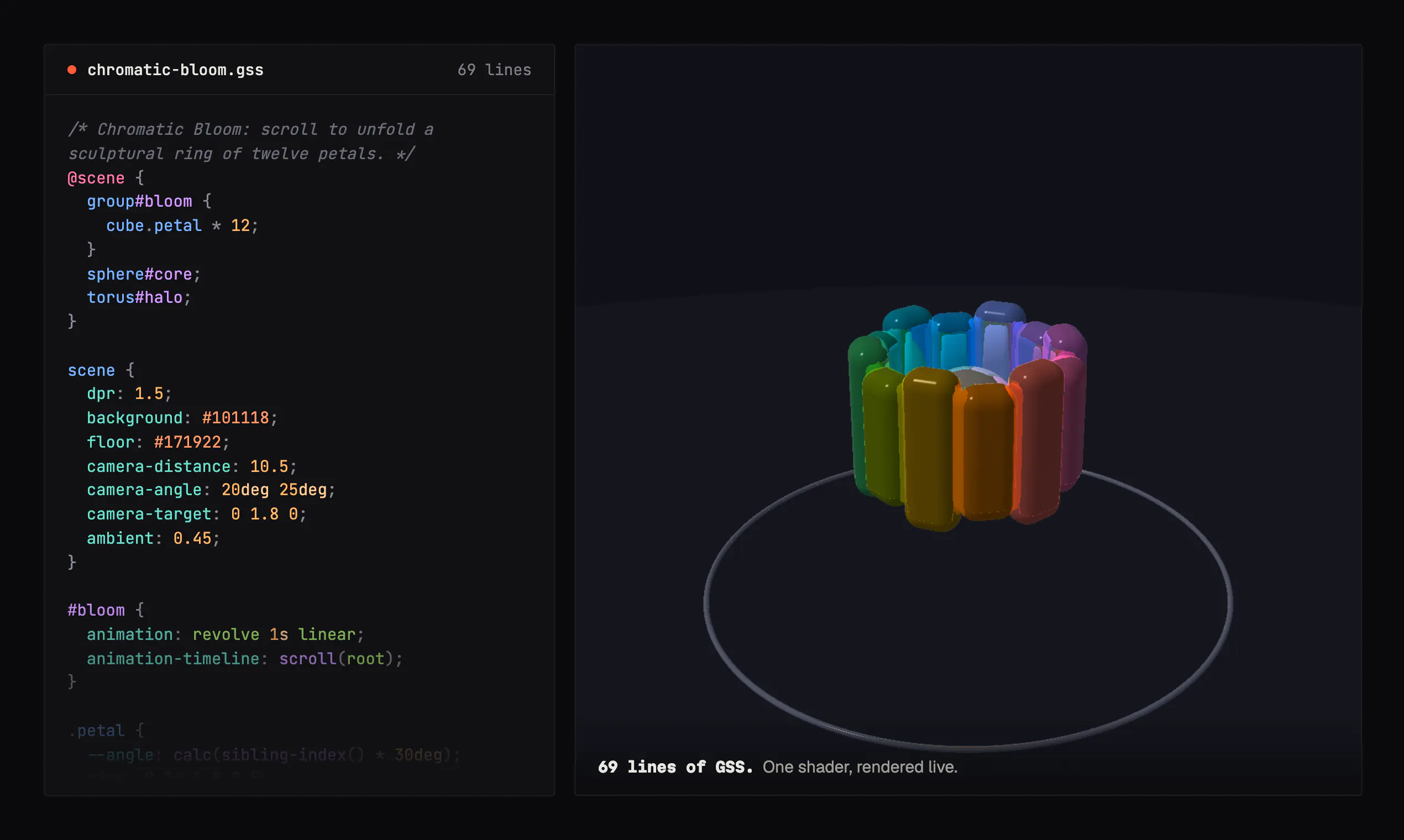
Task: Select the torus#halo declaration
Action: [139, 298]
